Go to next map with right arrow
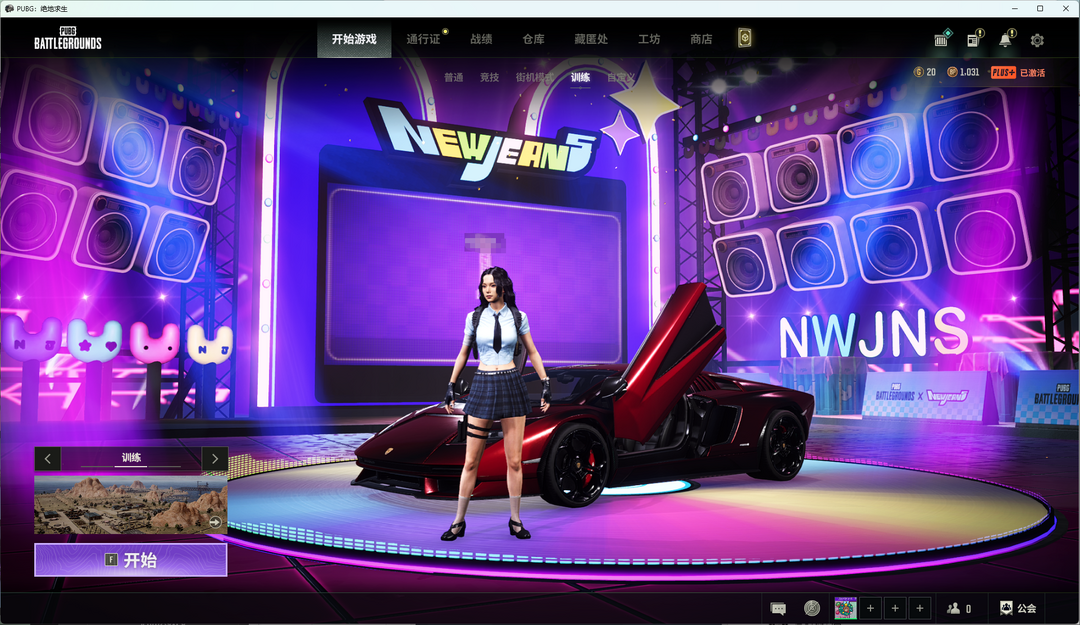 click(x=215, y=458)
